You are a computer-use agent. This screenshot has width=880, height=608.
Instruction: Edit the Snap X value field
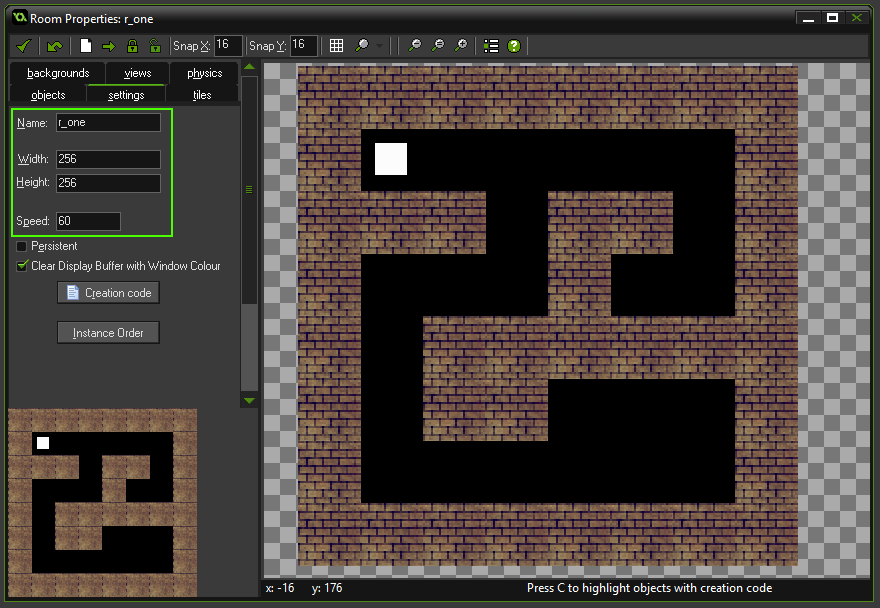pos(228,45)
